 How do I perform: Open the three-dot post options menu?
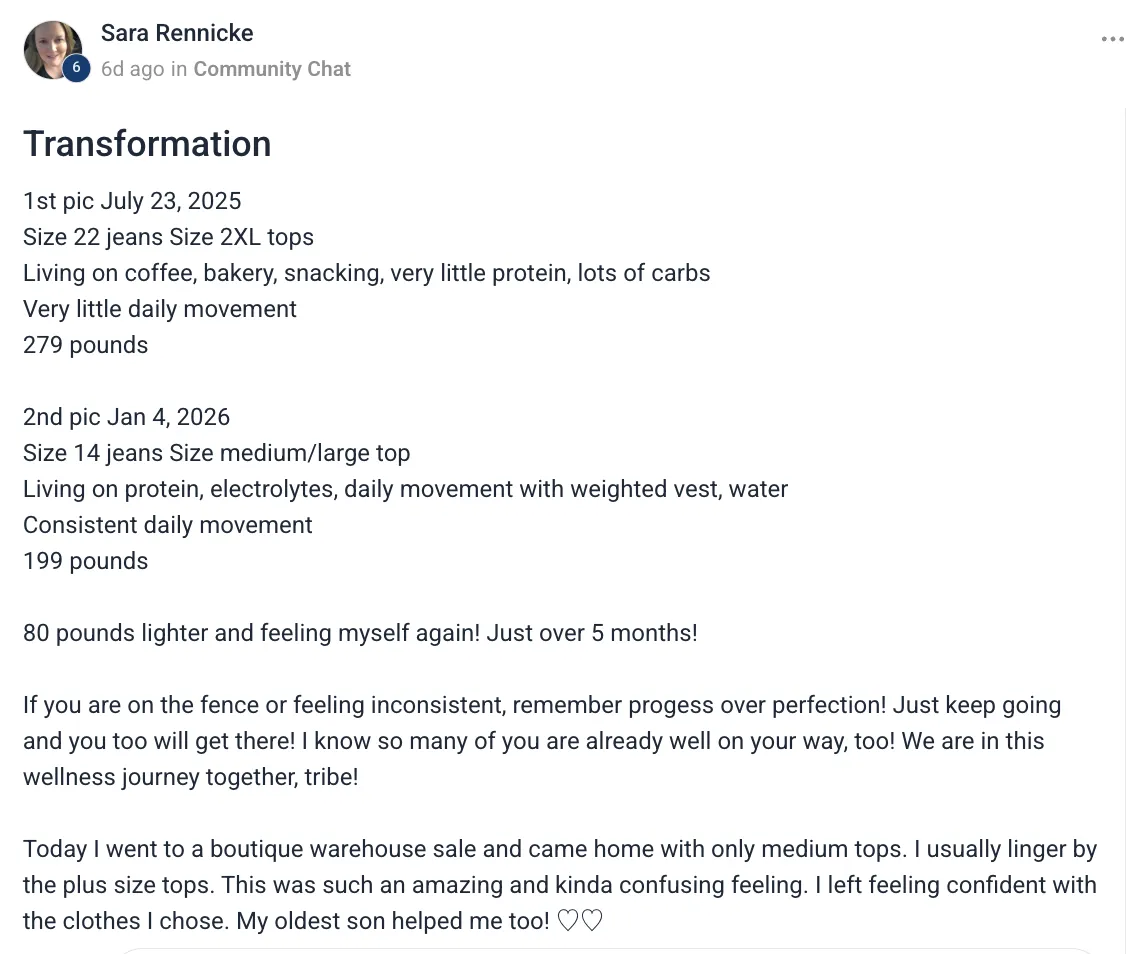pos(1111,40)
